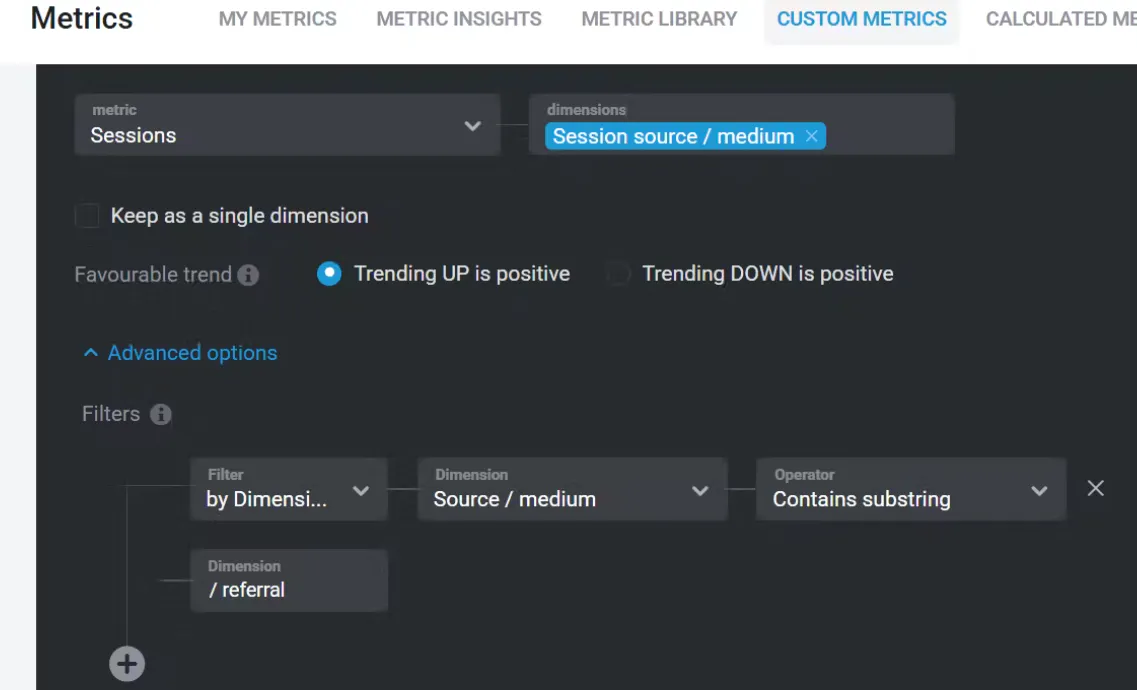Remove the Session source / medium chip
The width and height of the screenshot is (1137, 690).
point(812,136)
